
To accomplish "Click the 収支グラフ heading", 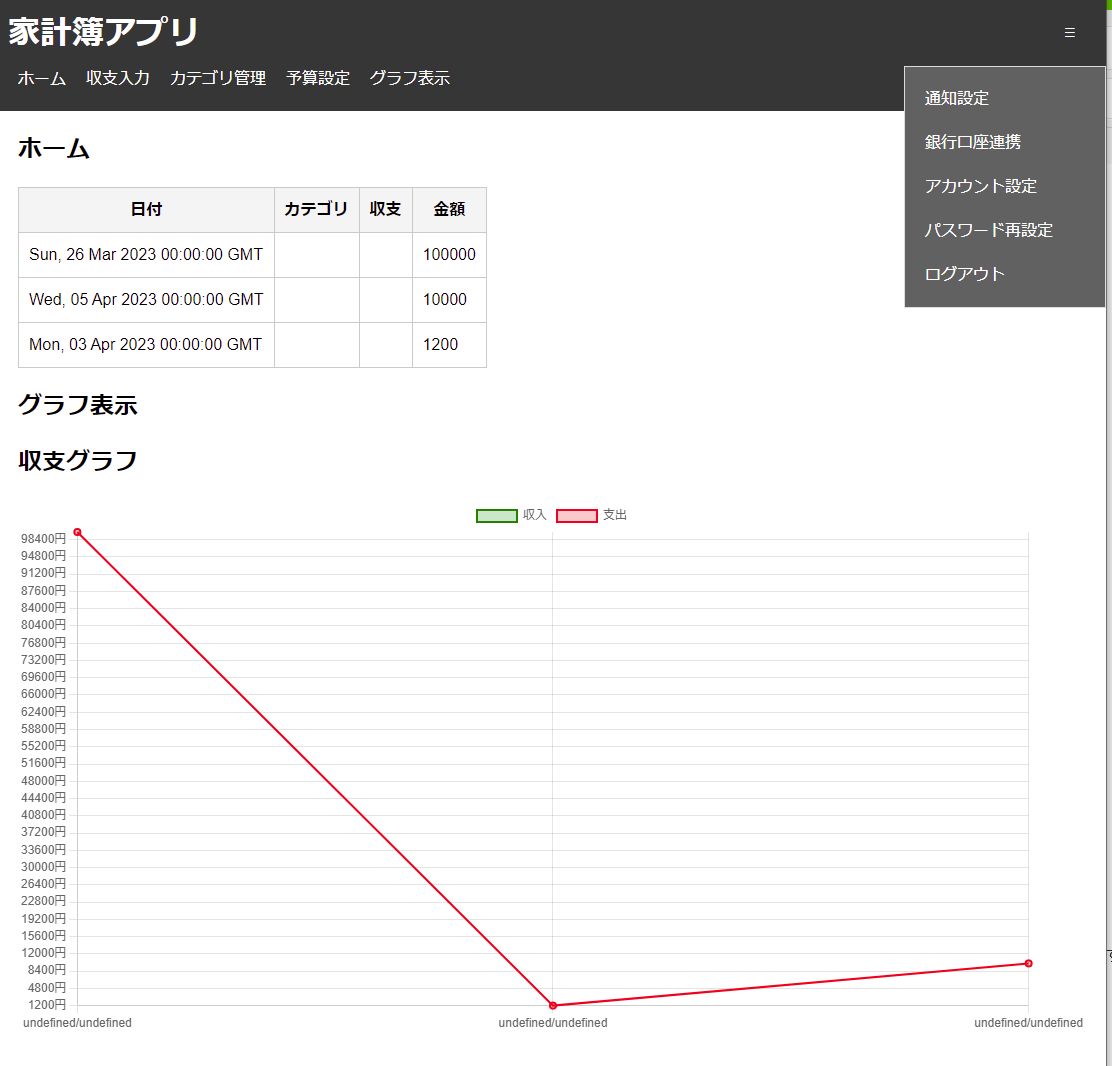I will tap(77, 461).
